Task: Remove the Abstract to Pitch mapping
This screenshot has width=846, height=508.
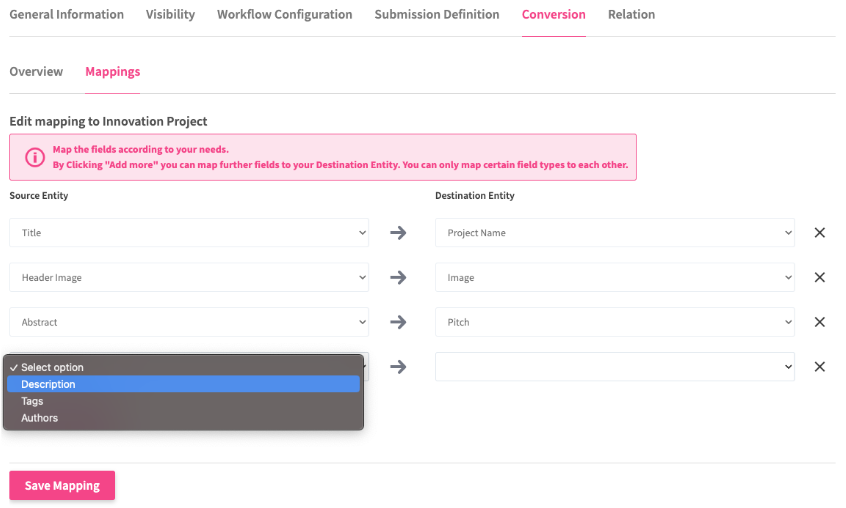Action: click(x=819, y=322)
